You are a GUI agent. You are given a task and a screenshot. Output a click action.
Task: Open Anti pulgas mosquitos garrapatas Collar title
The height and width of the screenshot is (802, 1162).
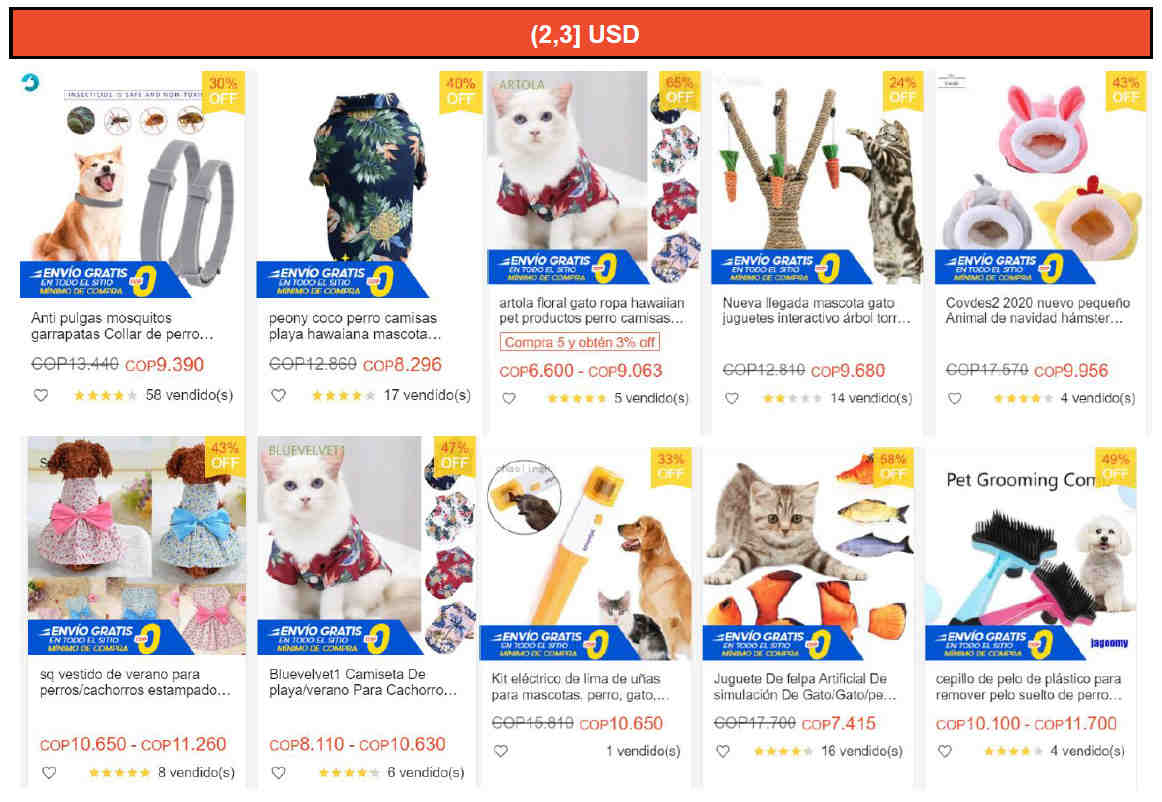(122, 326)
